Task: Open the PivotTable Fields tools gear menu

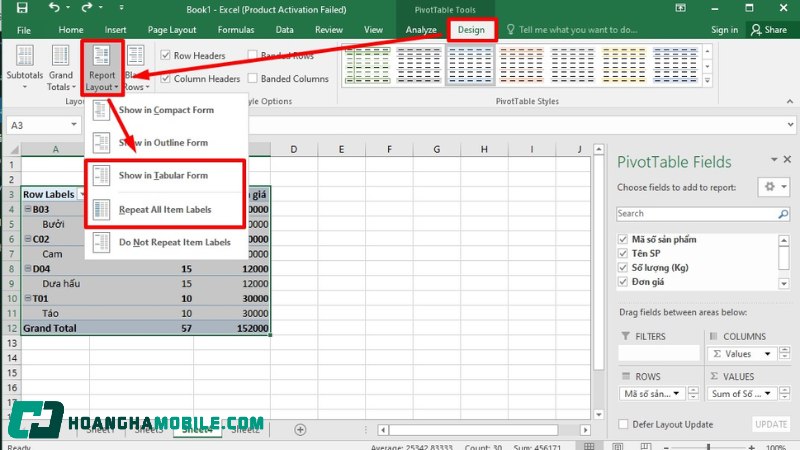Action: point(774,187)
